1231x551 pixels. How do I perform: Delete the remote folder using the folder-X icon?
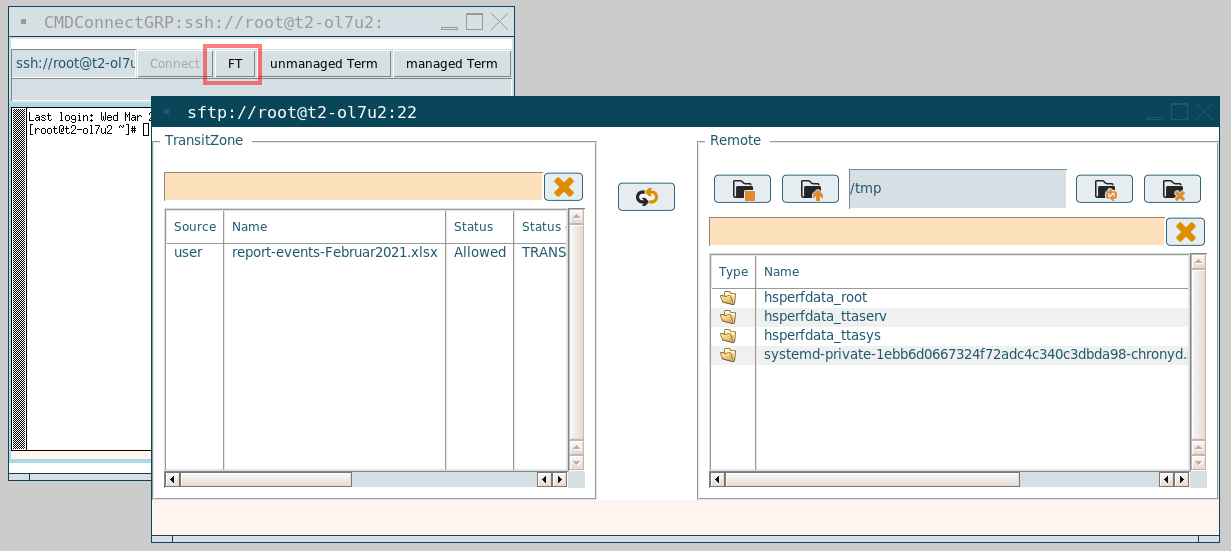(x=1172, y=189)
